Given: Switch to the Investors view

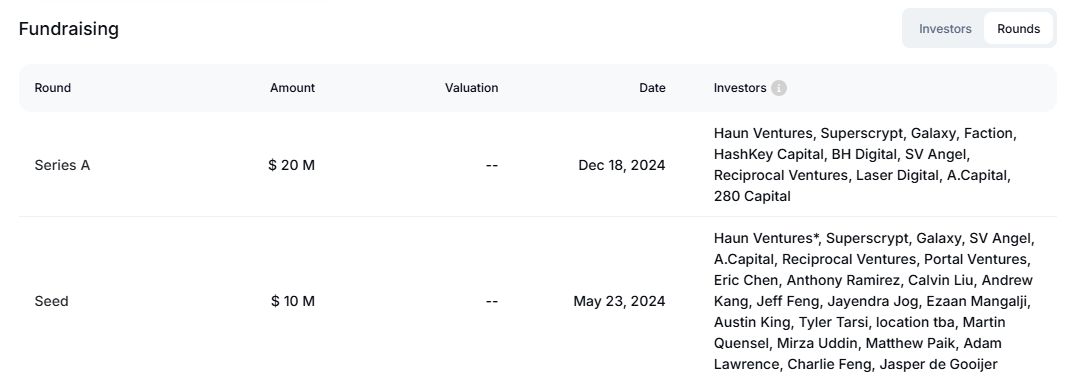Looking at the screenshot, I should click(945, 29).
